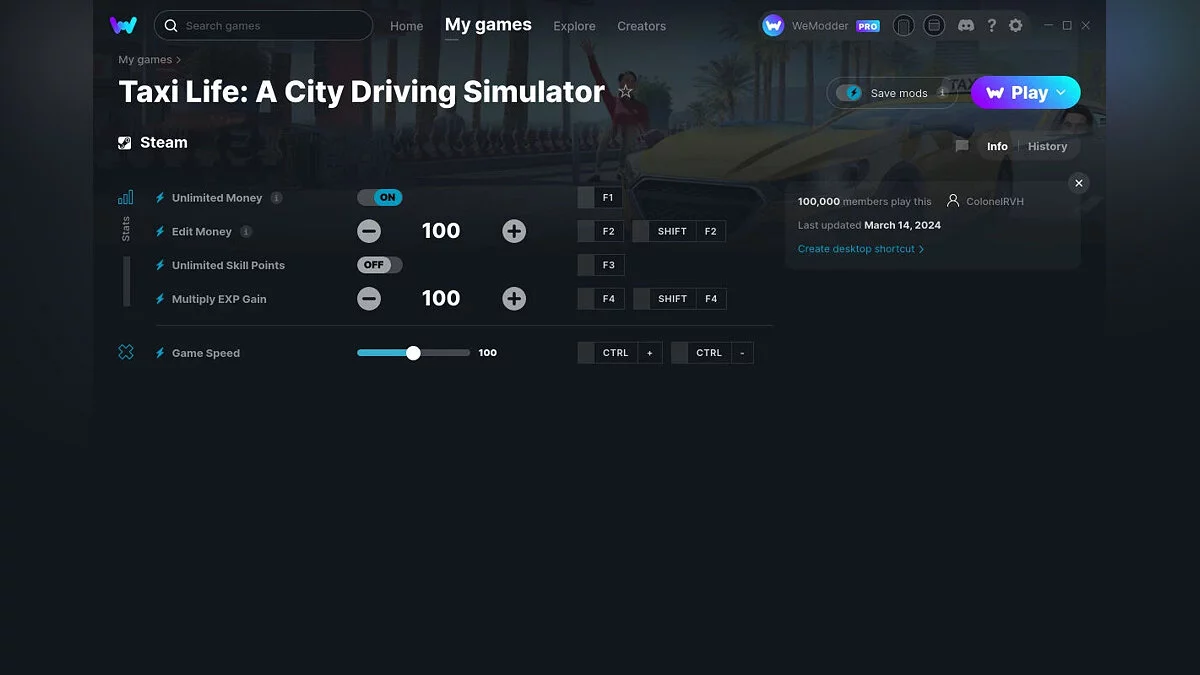Click the ColonelRVH author user icon
The height and width of the screenshot is (675, 1200).
[953, 201]
